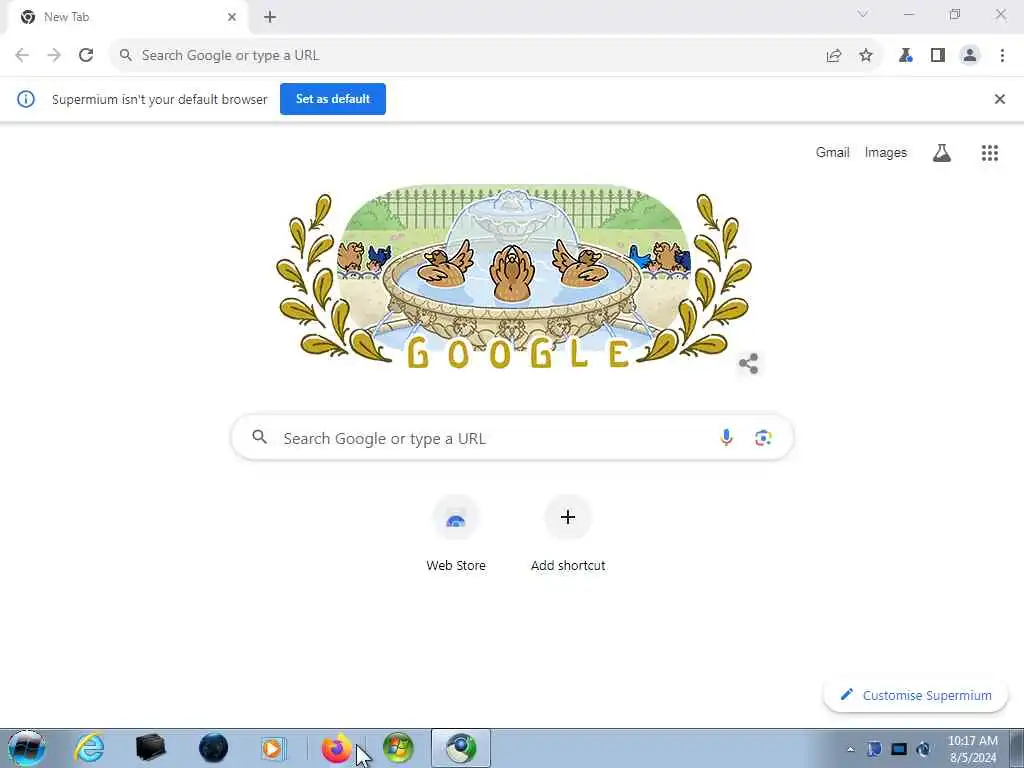Toggle the side panel icon
The image size is (1024, 768).
click(x=938, y=56)
